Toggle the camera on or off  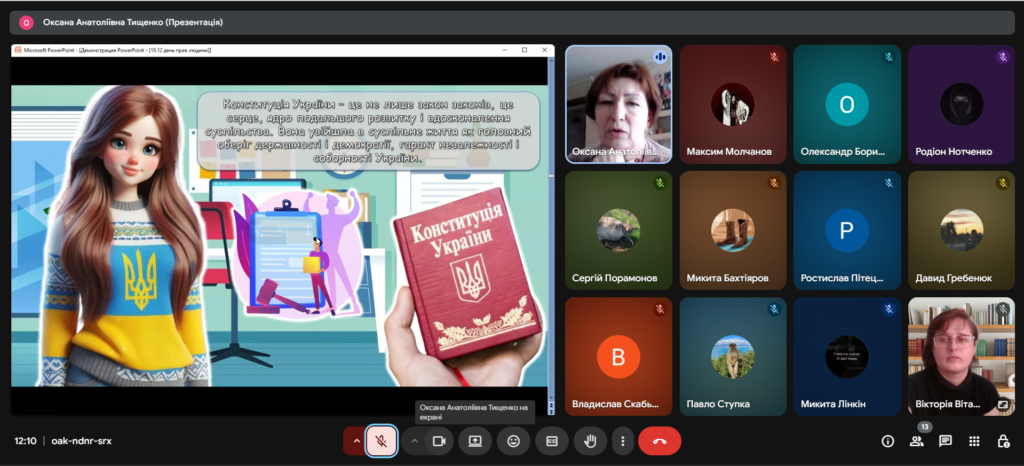(x=438, y=440)
